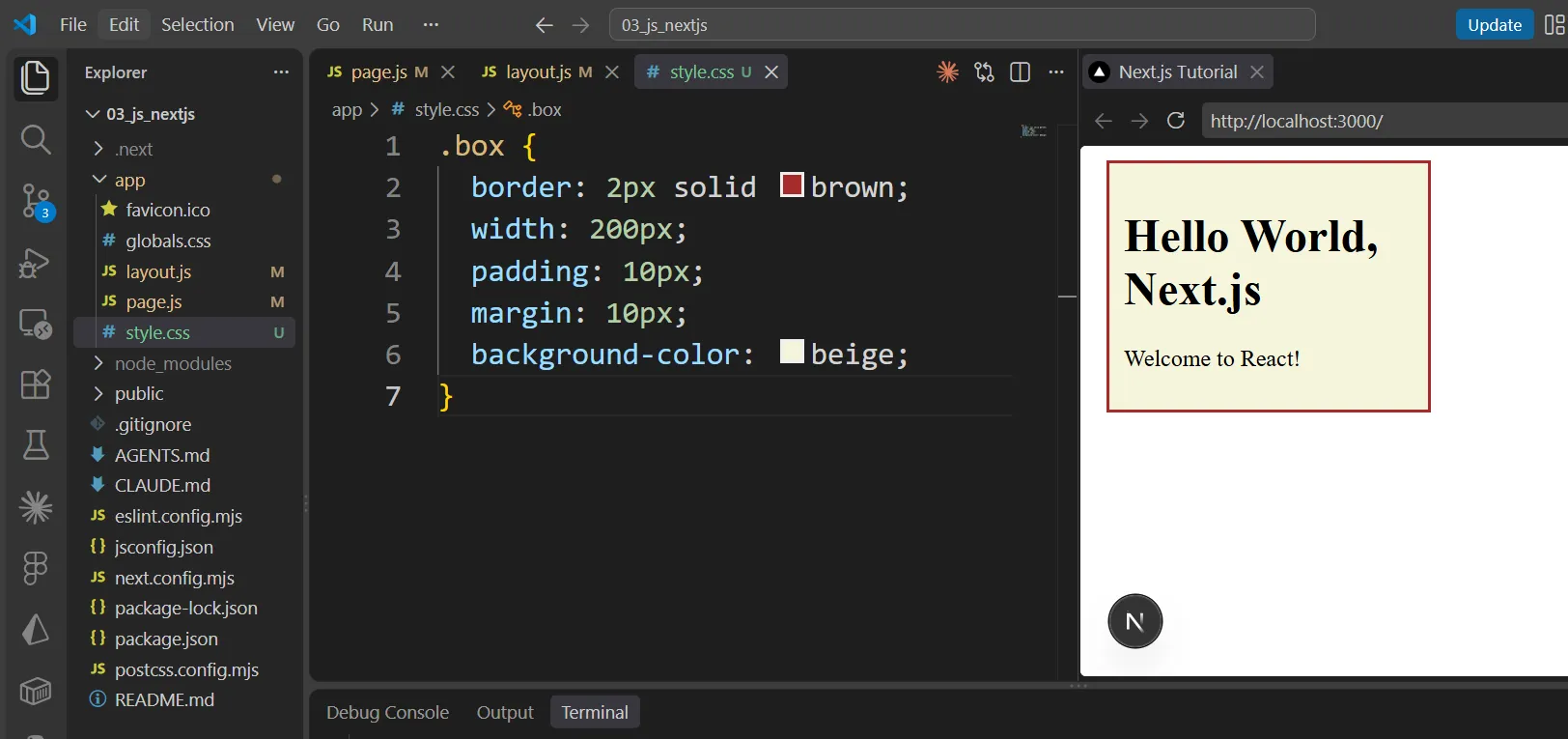Click the VS Code logo icon
The image size is (1568, 739).
[x=25, y=24]
